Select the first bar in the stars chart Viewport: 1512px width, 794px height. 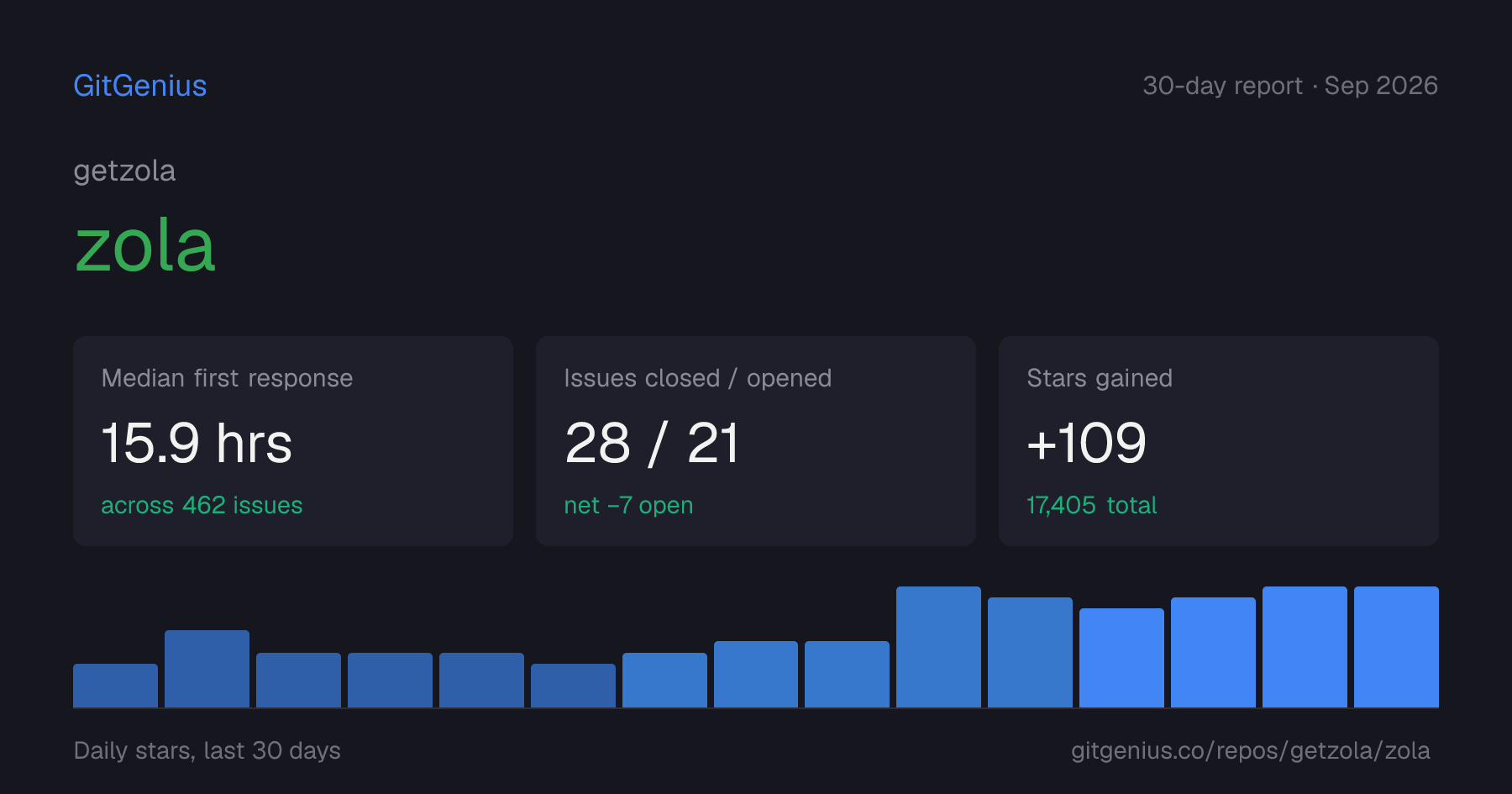click(x=115, y=686)
